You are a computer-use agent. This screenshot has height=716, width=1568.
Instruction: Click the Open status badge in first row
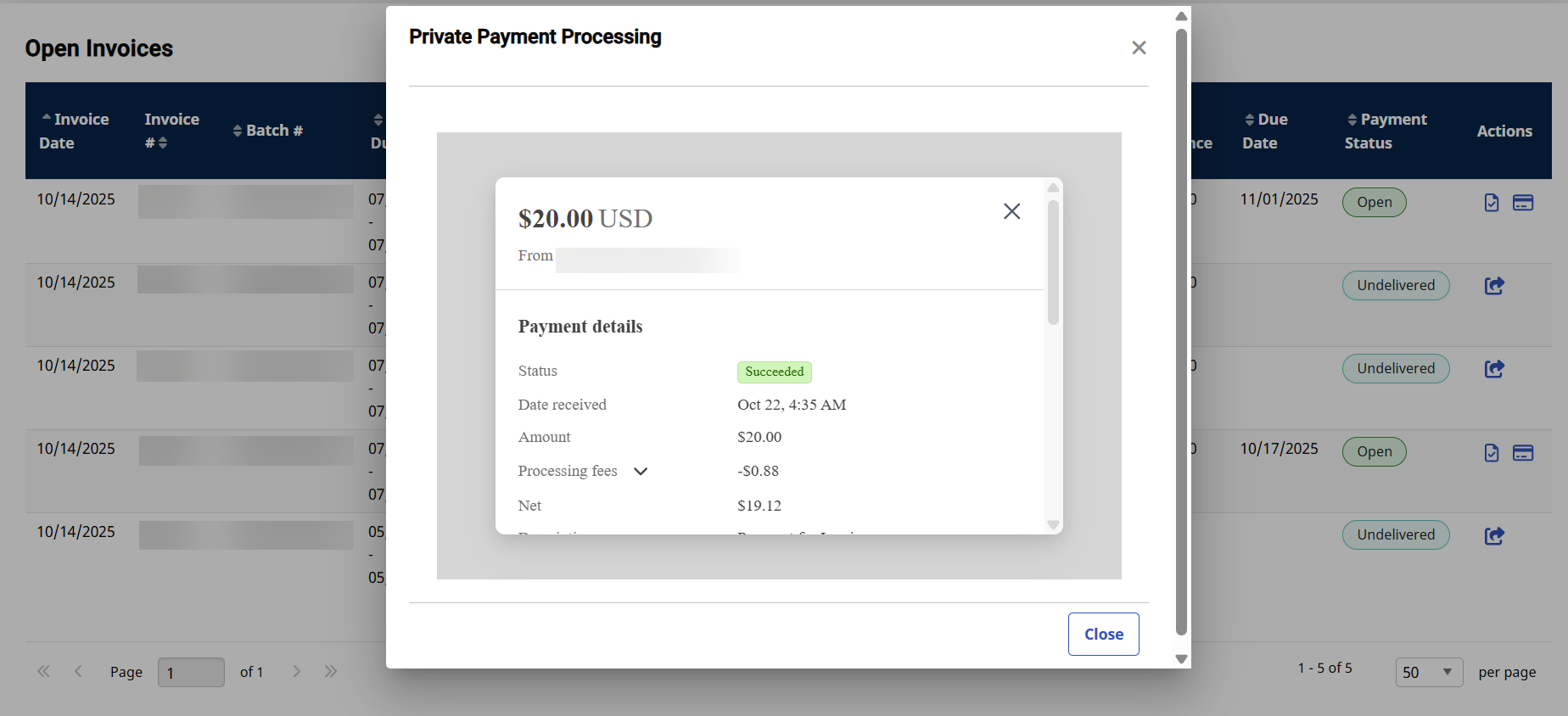point(1374,203)
